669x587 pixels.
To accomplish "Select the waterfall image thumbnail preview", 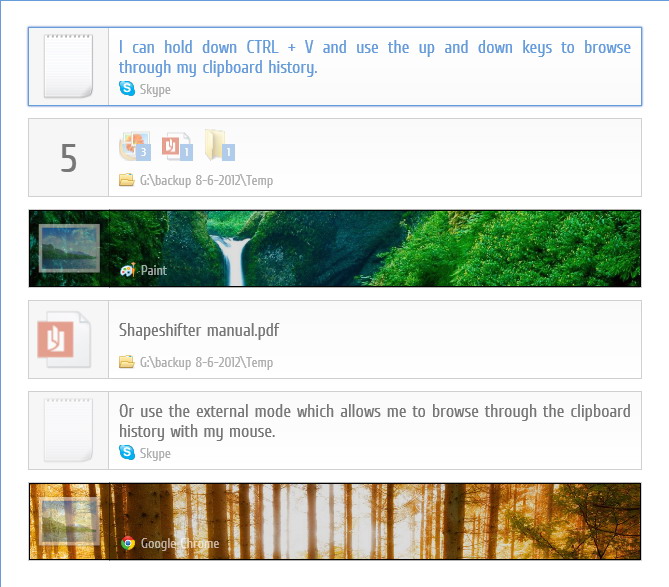I will (69, 248).
